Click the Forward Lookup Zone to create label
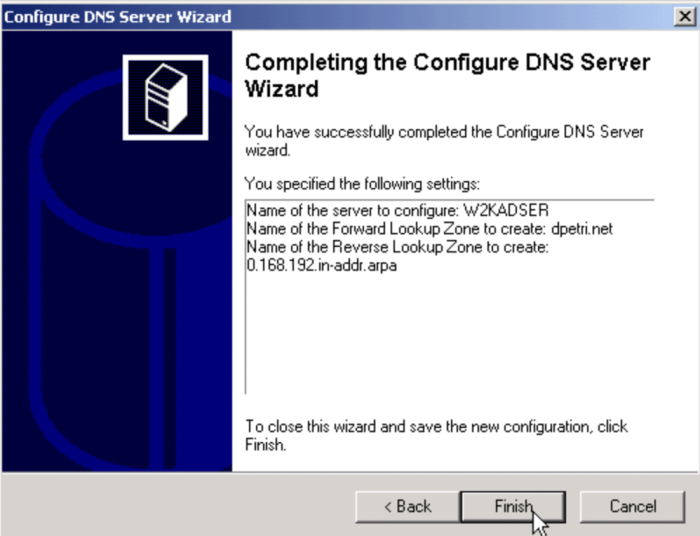Image resolution: width=700 pixels, height=536 pixels. [x=396, y=229]
